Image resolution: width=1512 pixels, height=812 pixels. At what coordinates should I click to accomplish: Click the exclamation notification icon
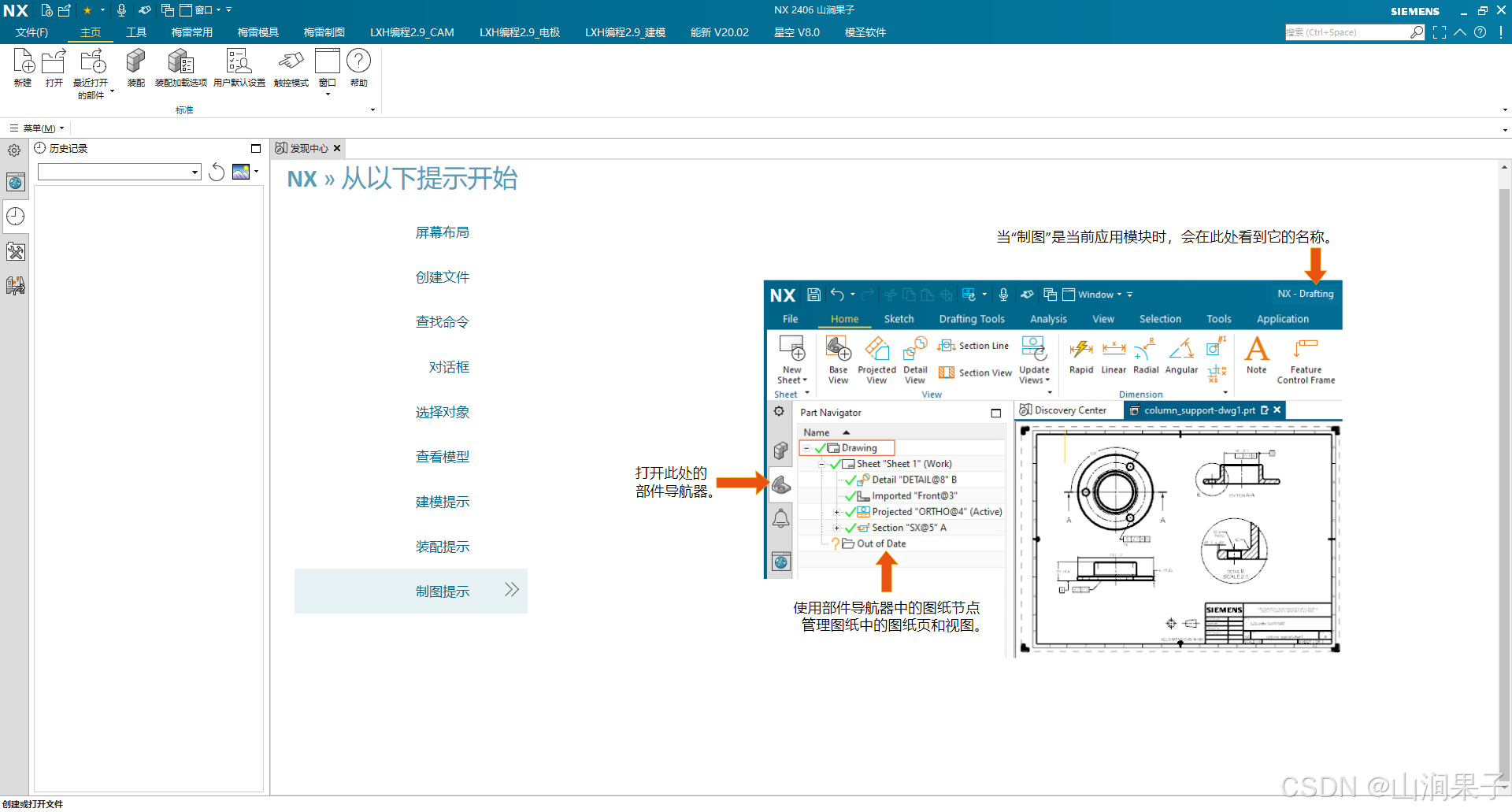(1501, 32)
